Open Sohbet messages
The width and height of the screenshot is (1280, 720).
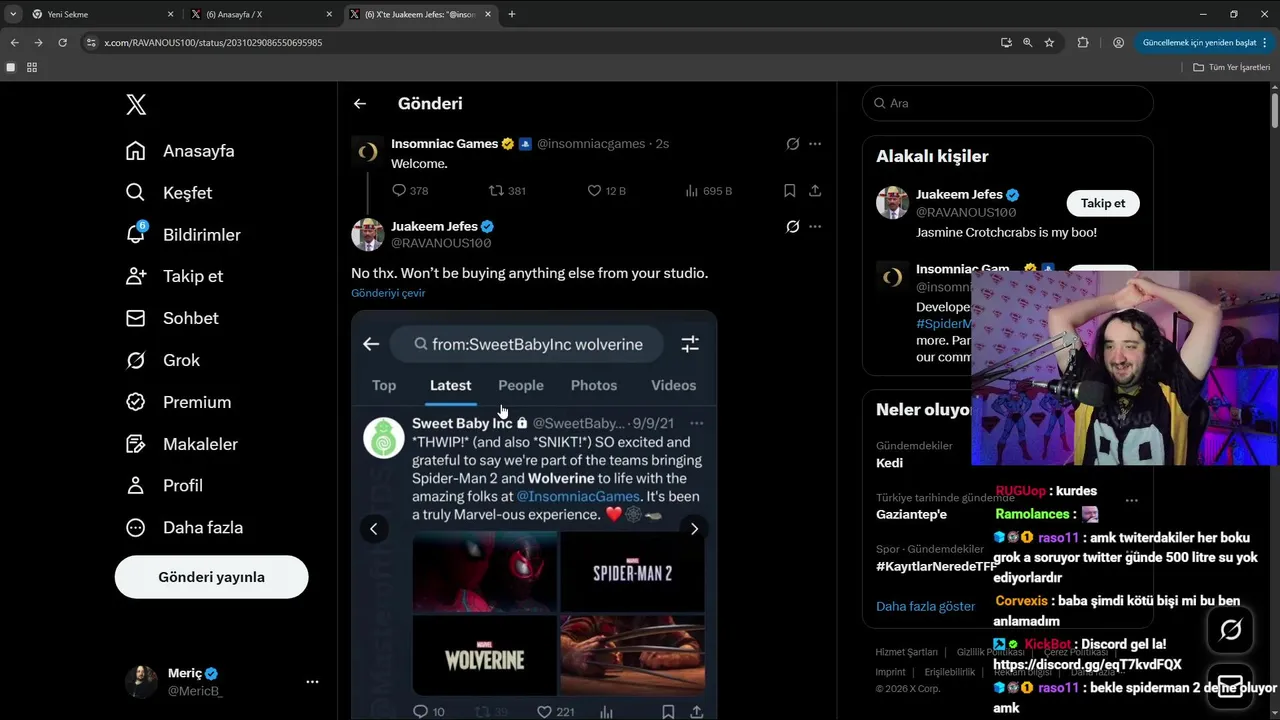pos(172,318)
